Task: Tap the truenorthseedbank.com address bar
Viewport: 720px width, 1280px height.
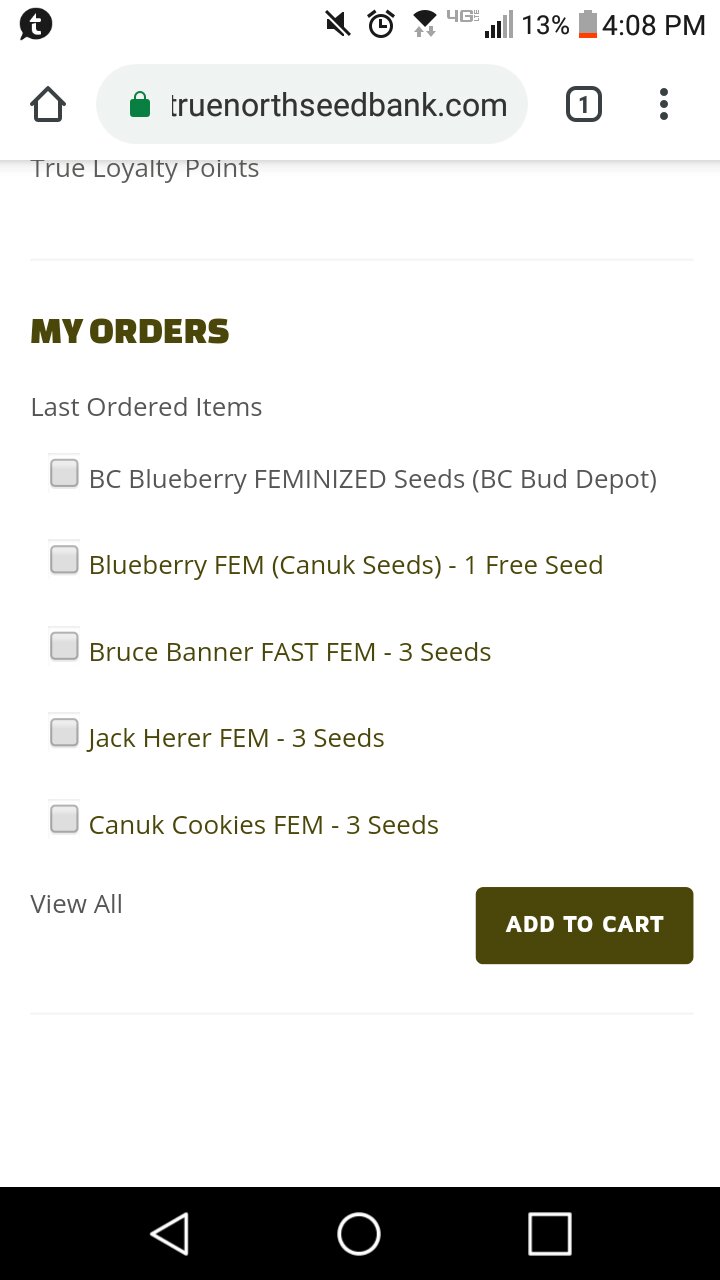Action: pyautogui.click(x=338, y=104)
